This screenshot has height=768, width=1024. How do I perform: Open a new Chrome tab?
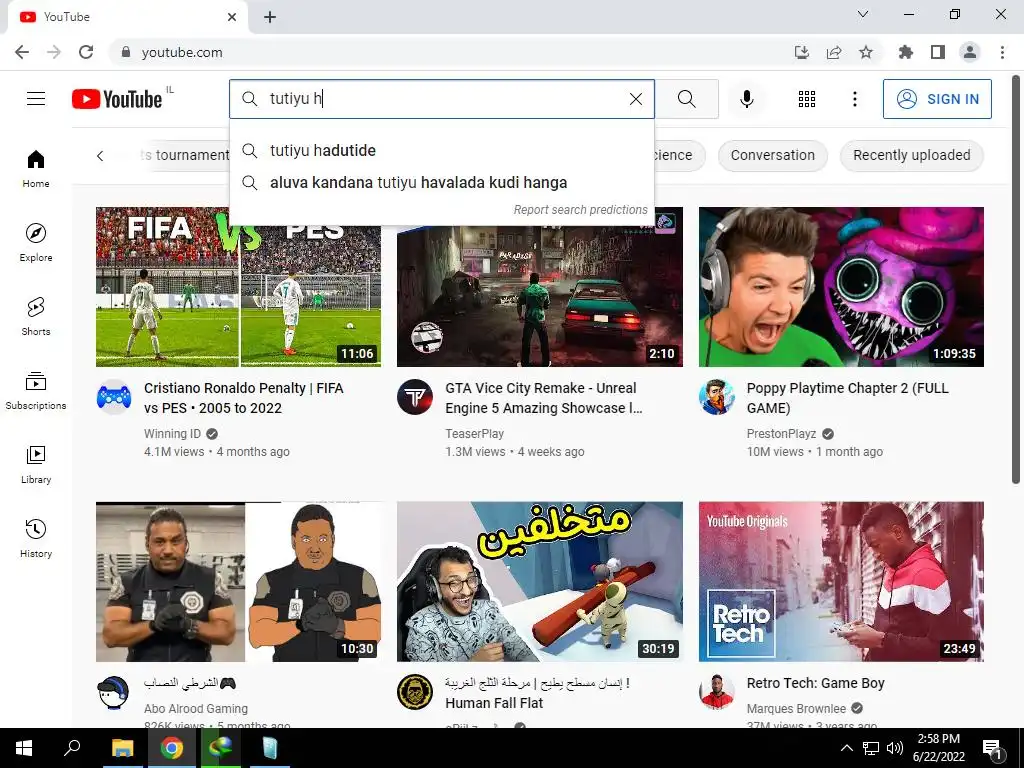[x=270, y=17]
